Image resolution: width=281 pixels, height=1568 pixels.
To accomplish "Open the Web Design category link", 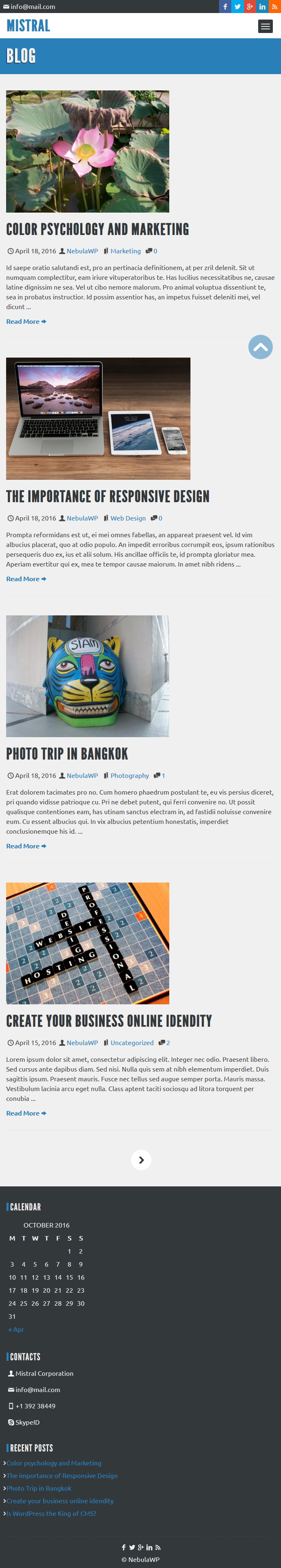I will (128, 518).
